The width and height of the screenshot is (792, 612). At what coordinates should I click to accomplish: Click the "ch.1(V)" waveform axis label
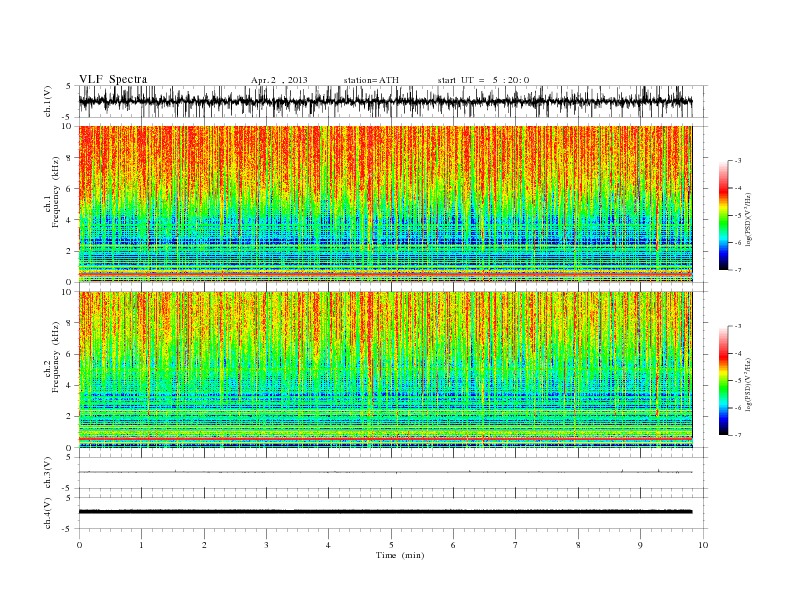pos(48,102)
